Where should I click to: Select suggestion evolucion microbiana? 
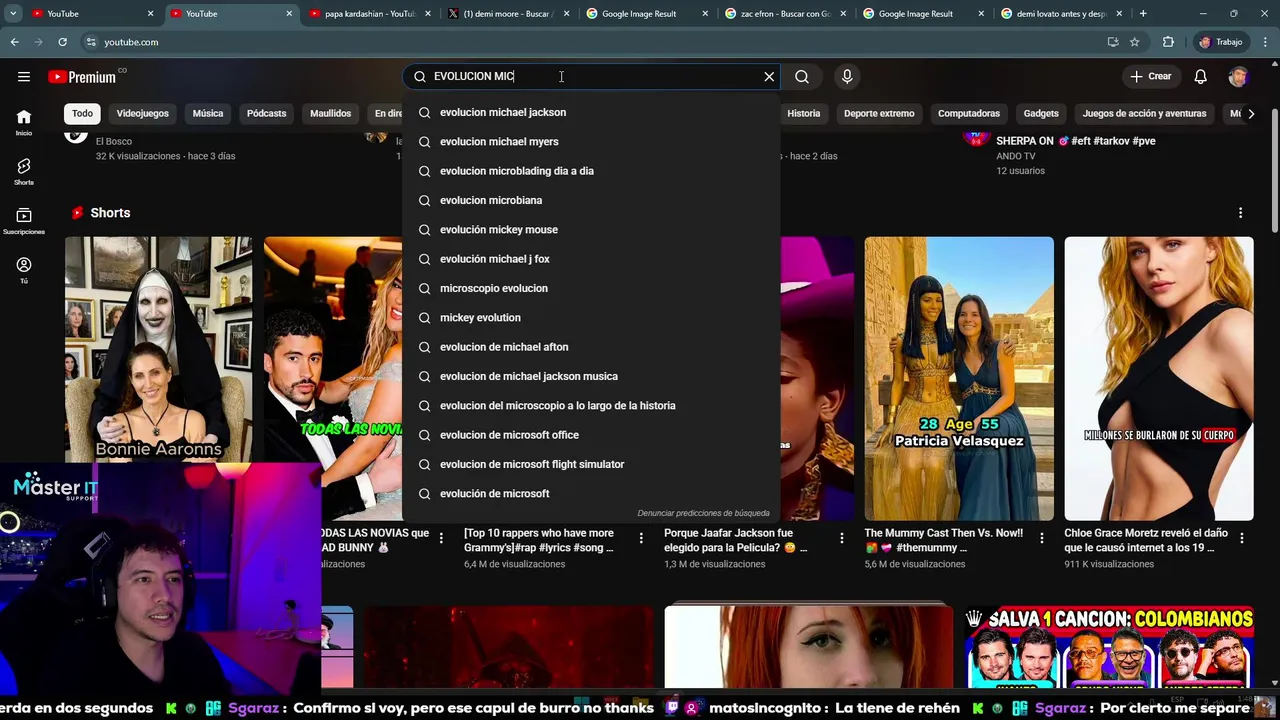(x=591, y=200)
